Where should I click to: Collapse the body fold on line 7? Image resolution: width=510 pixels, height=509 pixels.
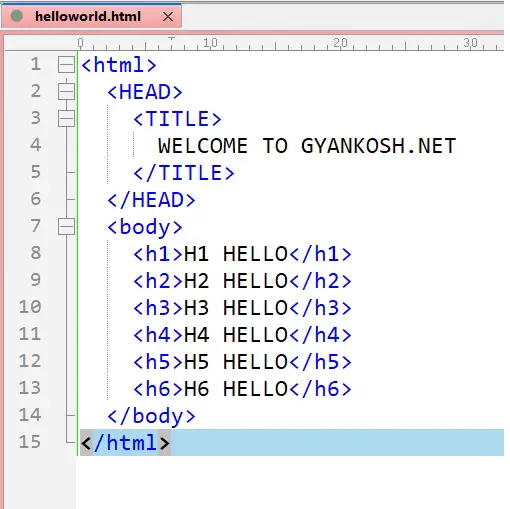[x=66, y=227]
